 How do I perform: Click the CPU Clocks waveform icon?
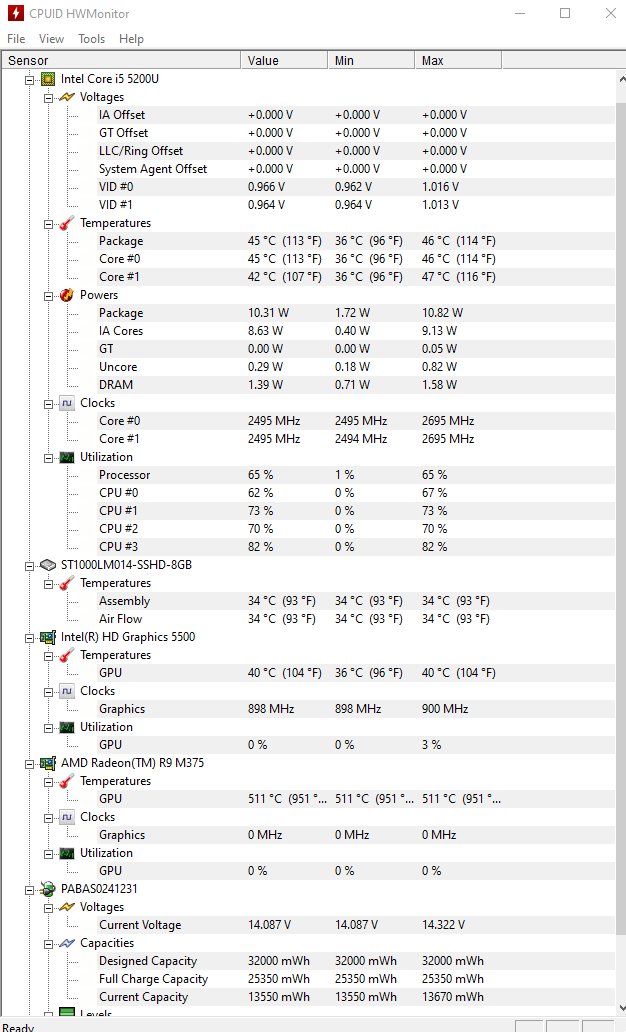pos(66,403)
